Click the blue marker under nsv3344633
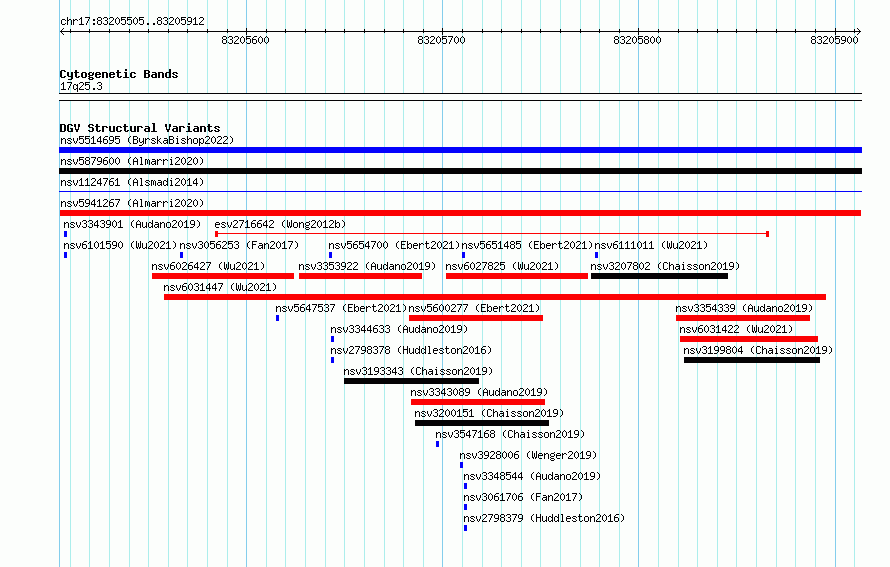Viewport: 890px width, 567px height. (333, 339)
